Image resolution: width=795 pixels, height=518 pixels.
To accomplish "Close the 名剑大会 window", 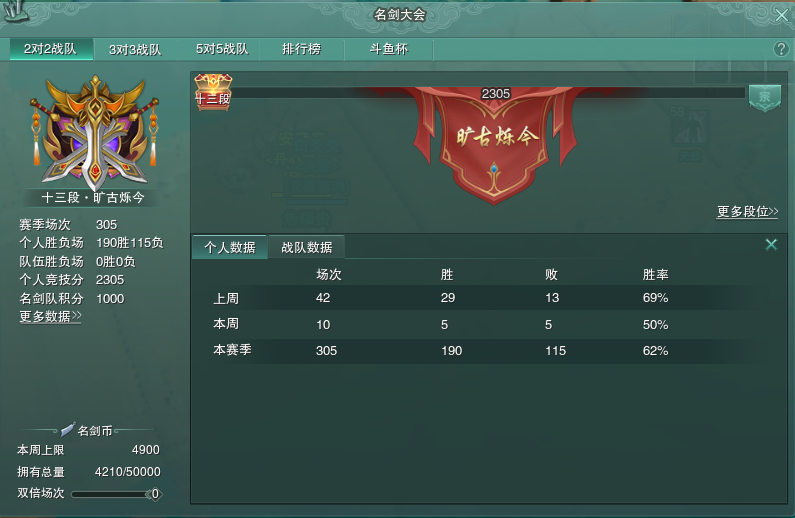I will 781,15.
